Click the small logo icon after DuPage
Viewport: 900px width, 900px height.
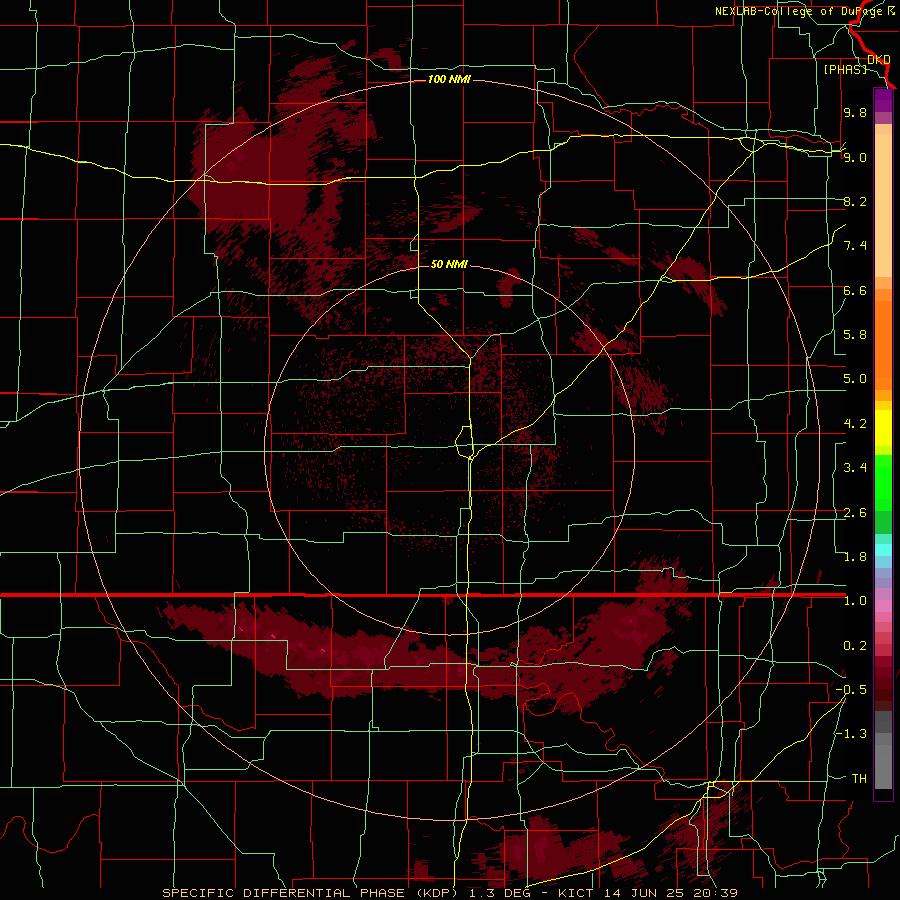pos(891,11)
